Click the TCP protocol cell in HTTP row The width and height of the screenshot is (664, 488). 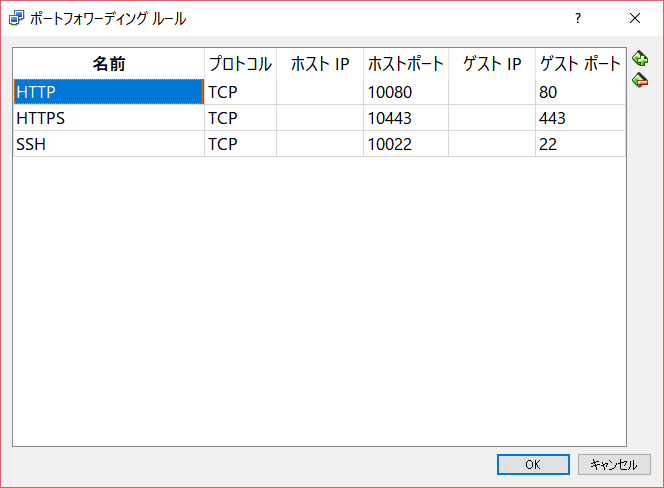pyautogui.click(x=241, y=92)
